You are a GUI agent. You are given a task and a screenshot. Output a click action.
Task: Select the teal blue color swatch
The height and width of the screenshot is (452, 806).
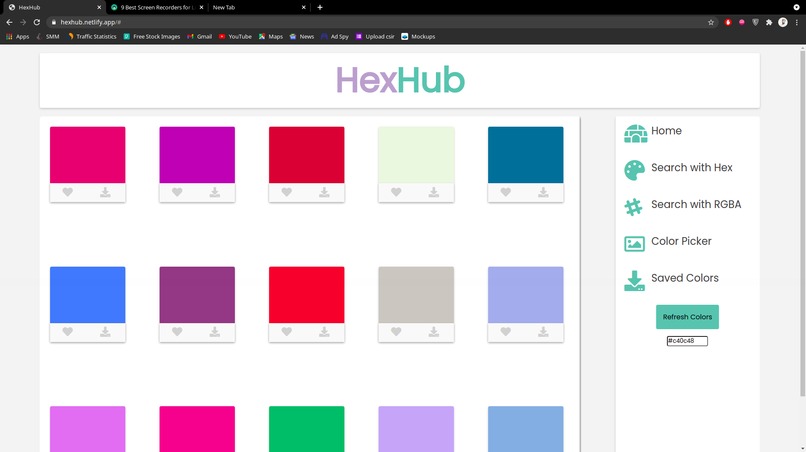525,155
